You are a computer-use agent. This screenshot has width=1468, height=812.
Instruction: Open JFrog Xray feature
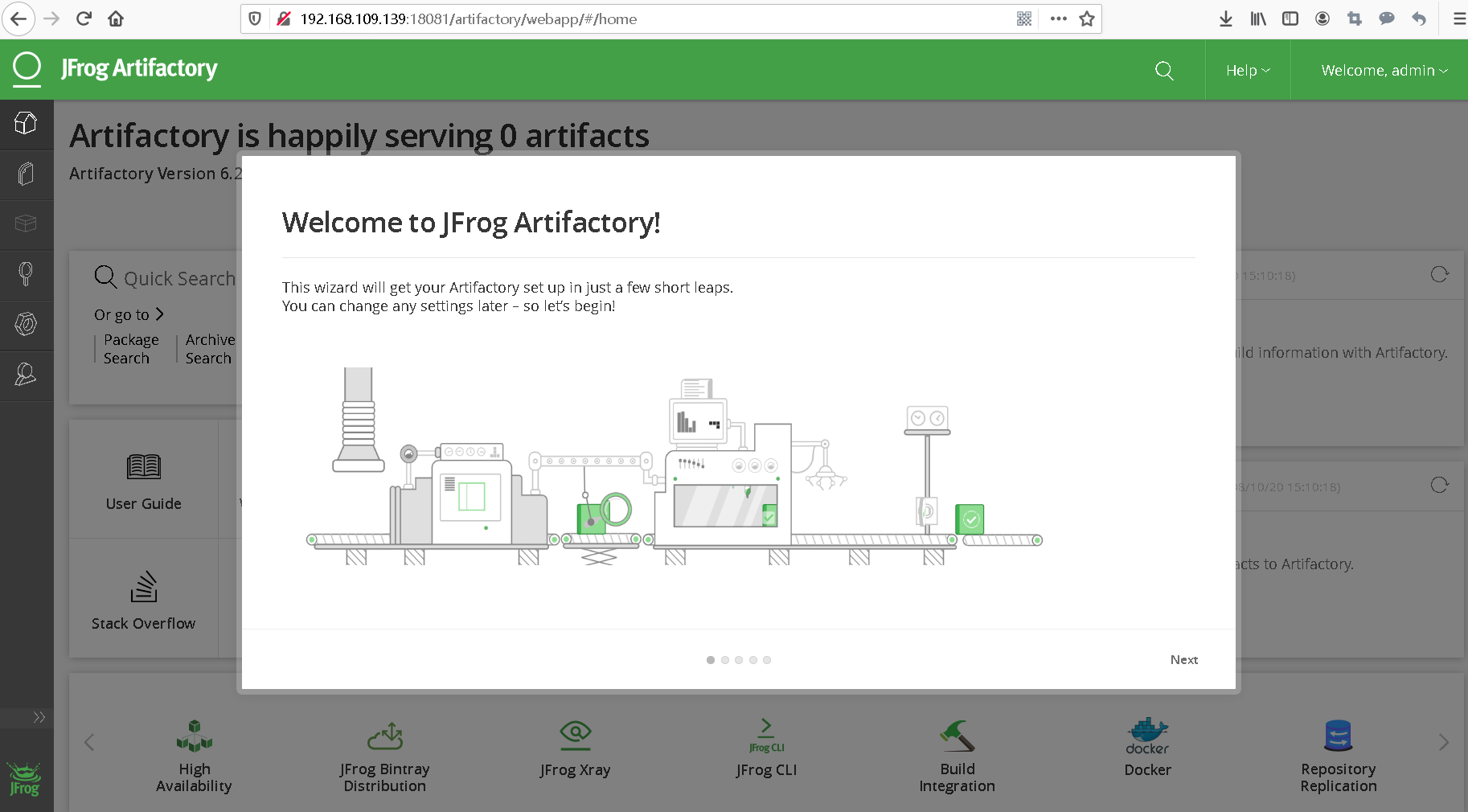point(576,749)
